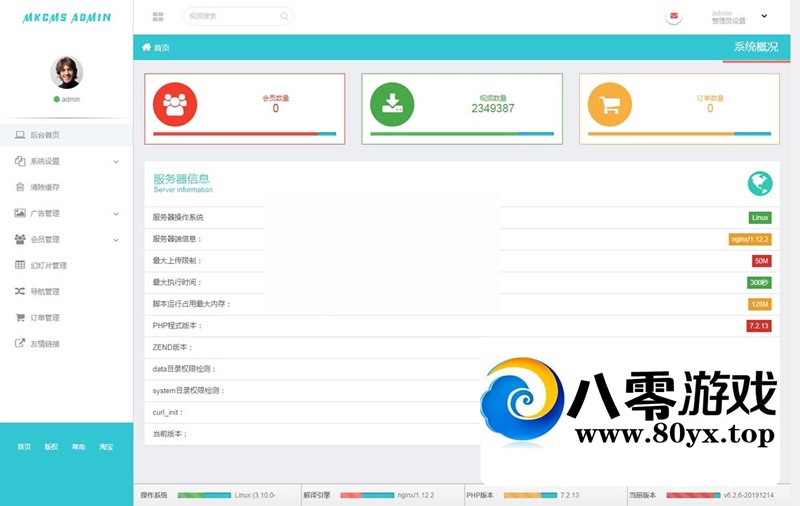Click the green video download icon
The image size is (800, 506).
(392, 105)
